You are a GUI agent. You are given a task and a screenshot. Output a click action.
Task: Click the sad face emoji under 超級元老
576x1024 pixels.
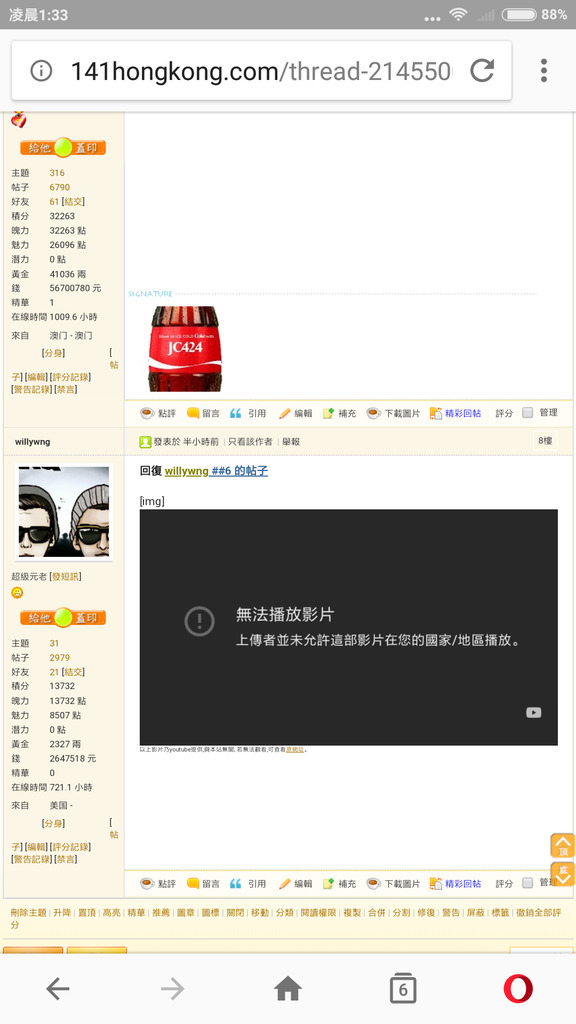point(18,592)
